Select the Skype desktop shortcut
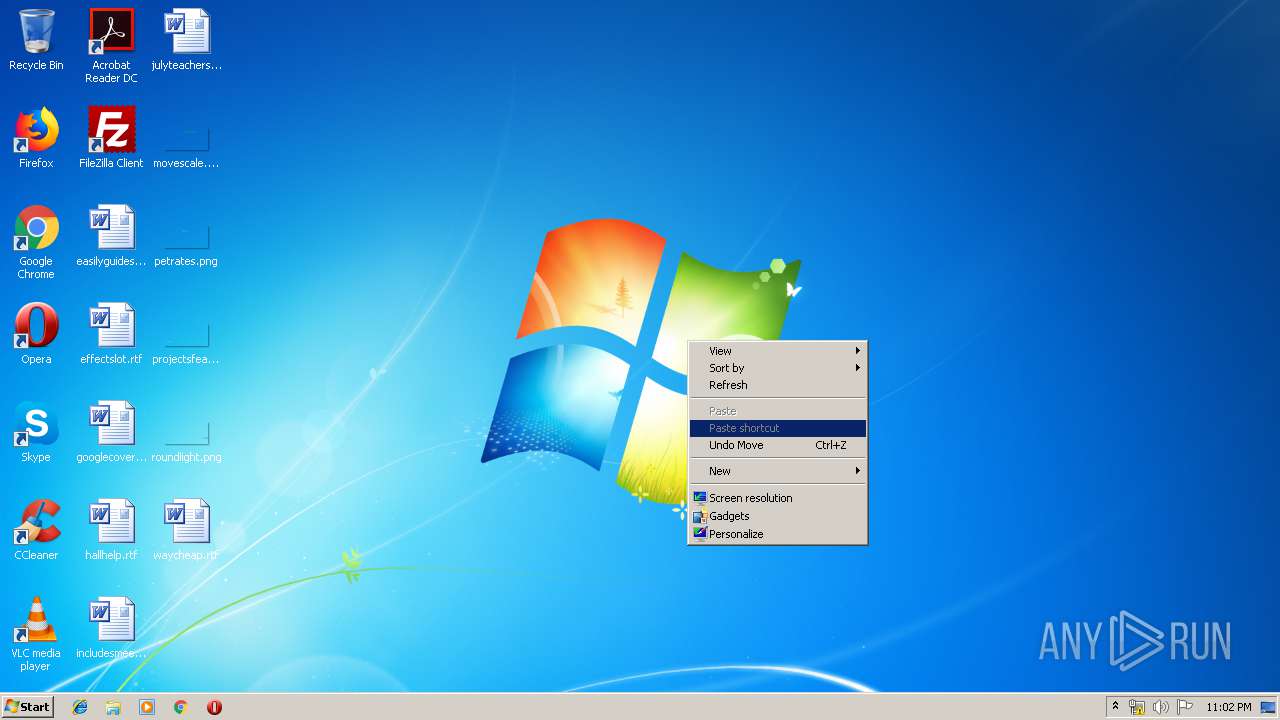1280x720 pixels. [36, 432]
